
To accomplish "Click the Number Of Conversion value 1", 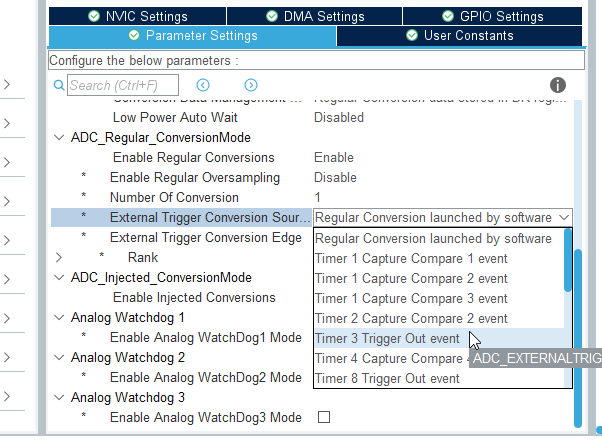I will click(318, 197).
